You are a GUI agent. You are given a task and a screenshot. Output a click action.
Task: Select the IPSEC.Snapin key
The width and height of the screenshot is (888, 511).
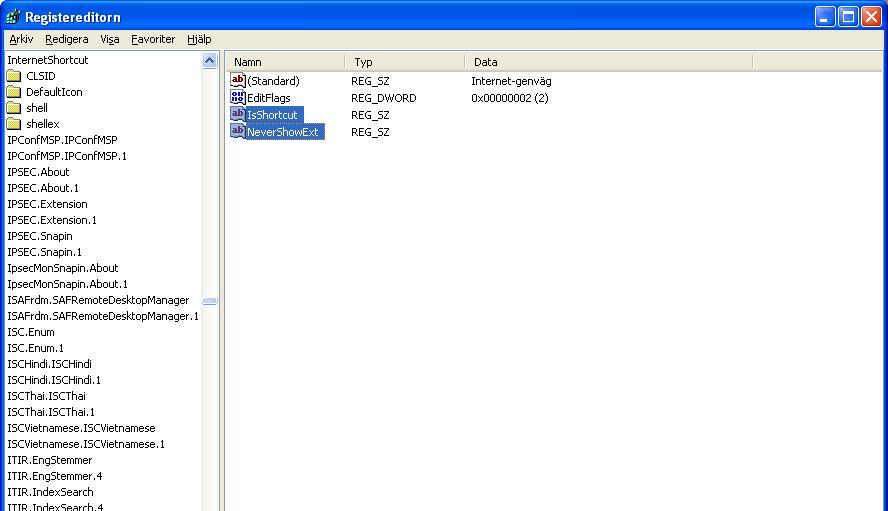point(40,236)
